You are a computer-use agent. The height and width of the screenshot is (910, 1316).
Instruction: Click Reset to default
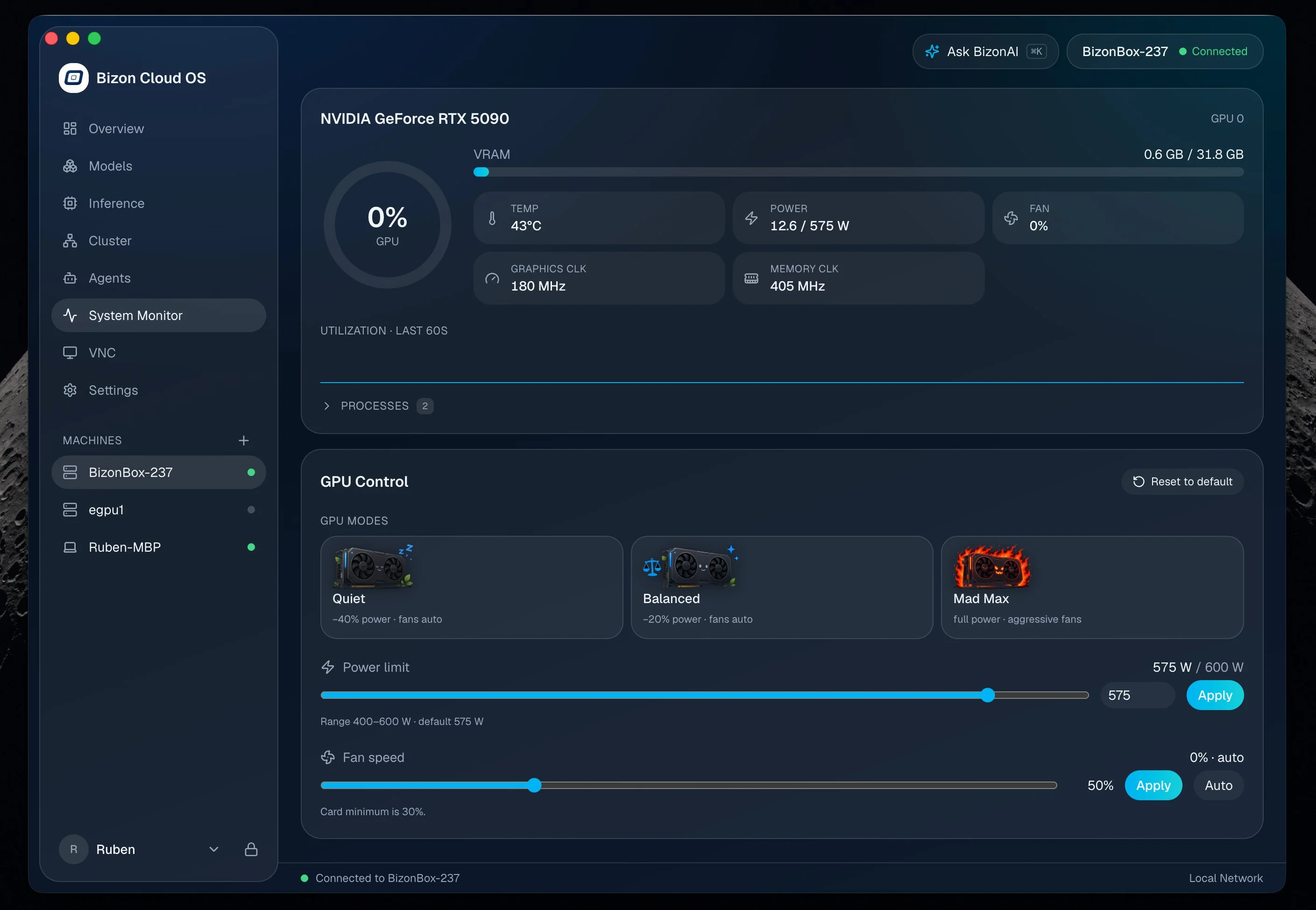[x=1182, y=482]
